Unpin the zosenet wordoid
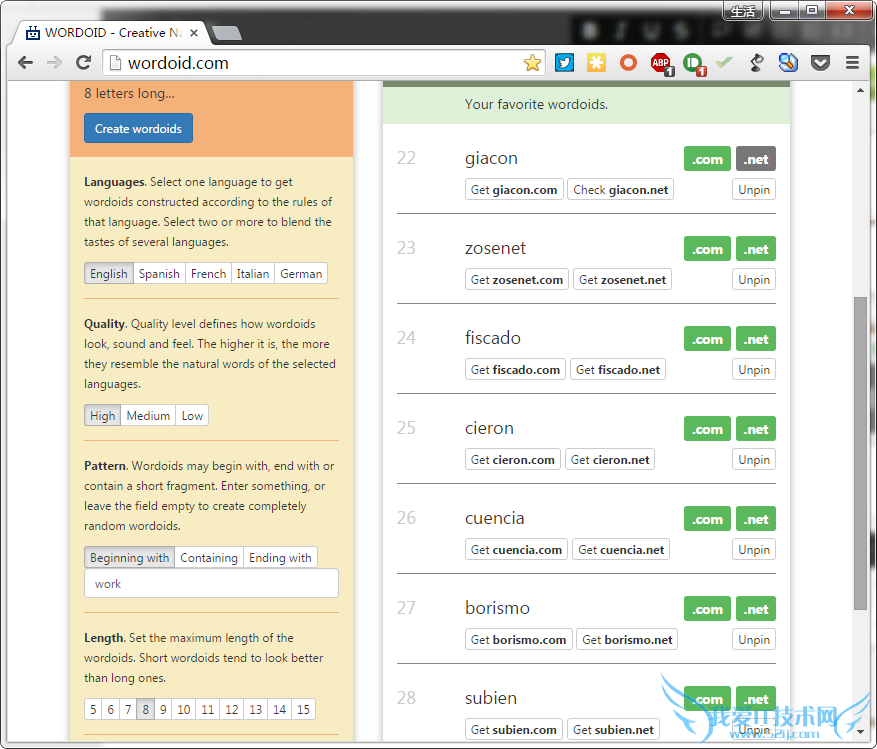This screenshot has height=749, width=877. 754,280
